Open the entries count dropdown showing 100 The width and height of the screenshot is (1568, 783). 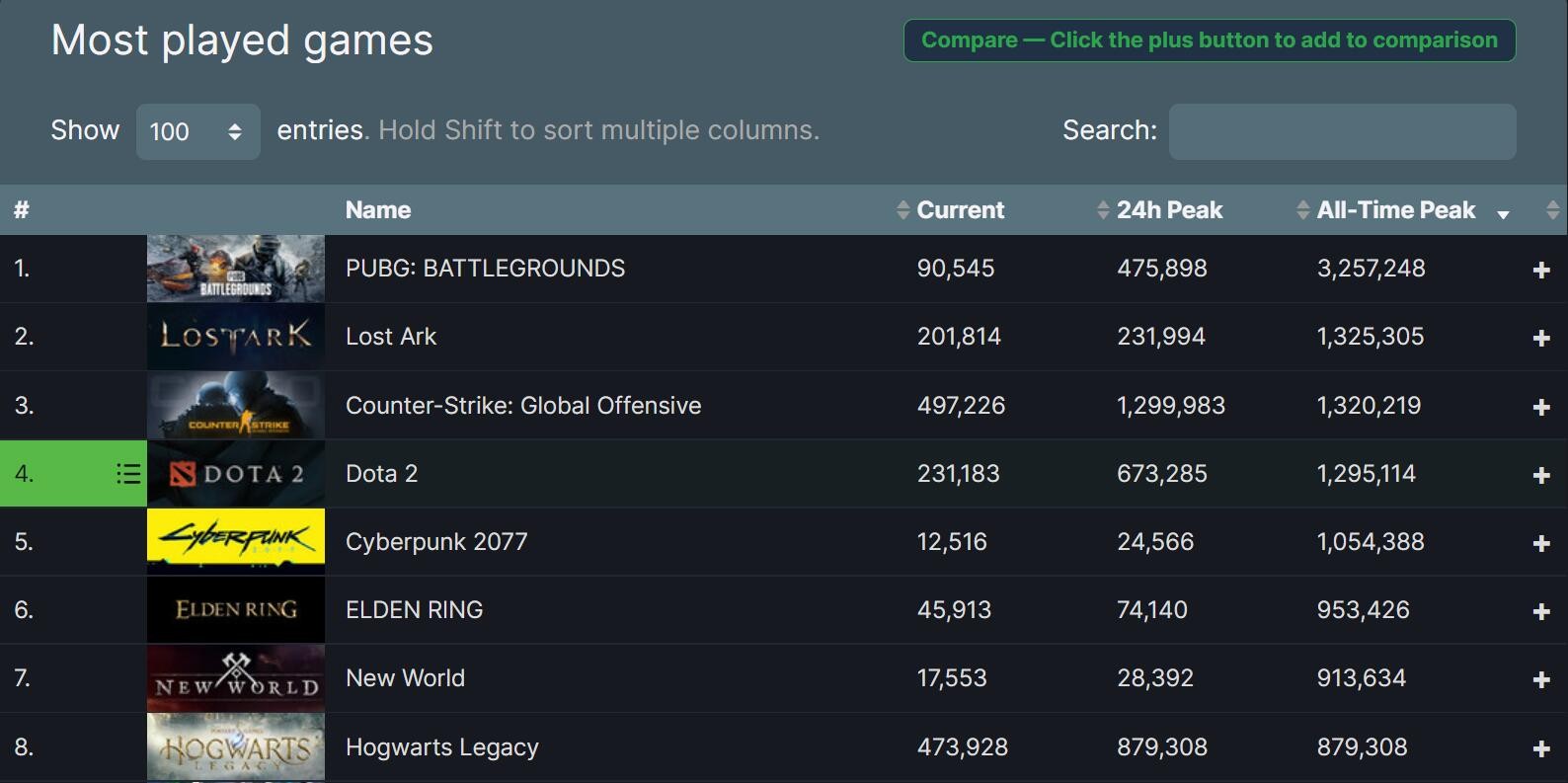(x=197, y=131)
